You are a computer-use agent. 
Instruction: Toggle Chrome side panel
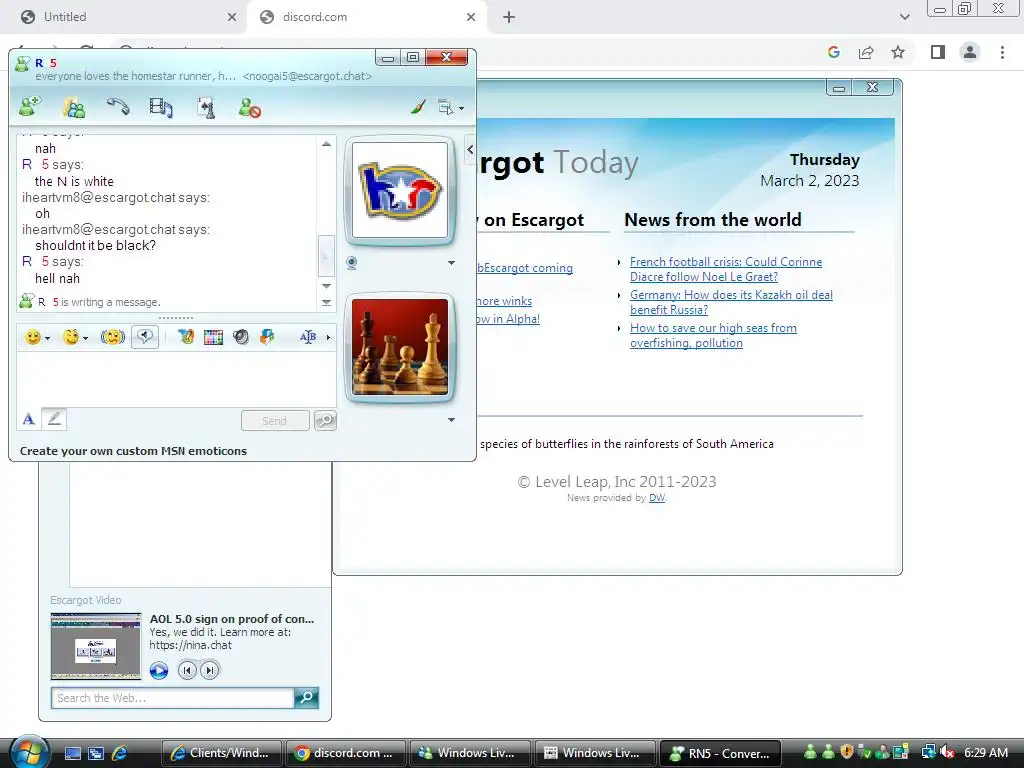coord(938,52)
